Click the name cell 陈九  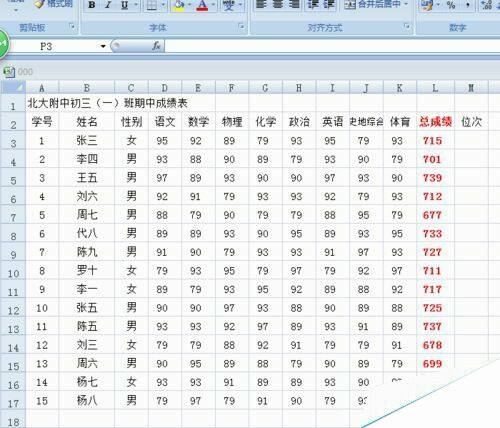(x=87, y=252)
